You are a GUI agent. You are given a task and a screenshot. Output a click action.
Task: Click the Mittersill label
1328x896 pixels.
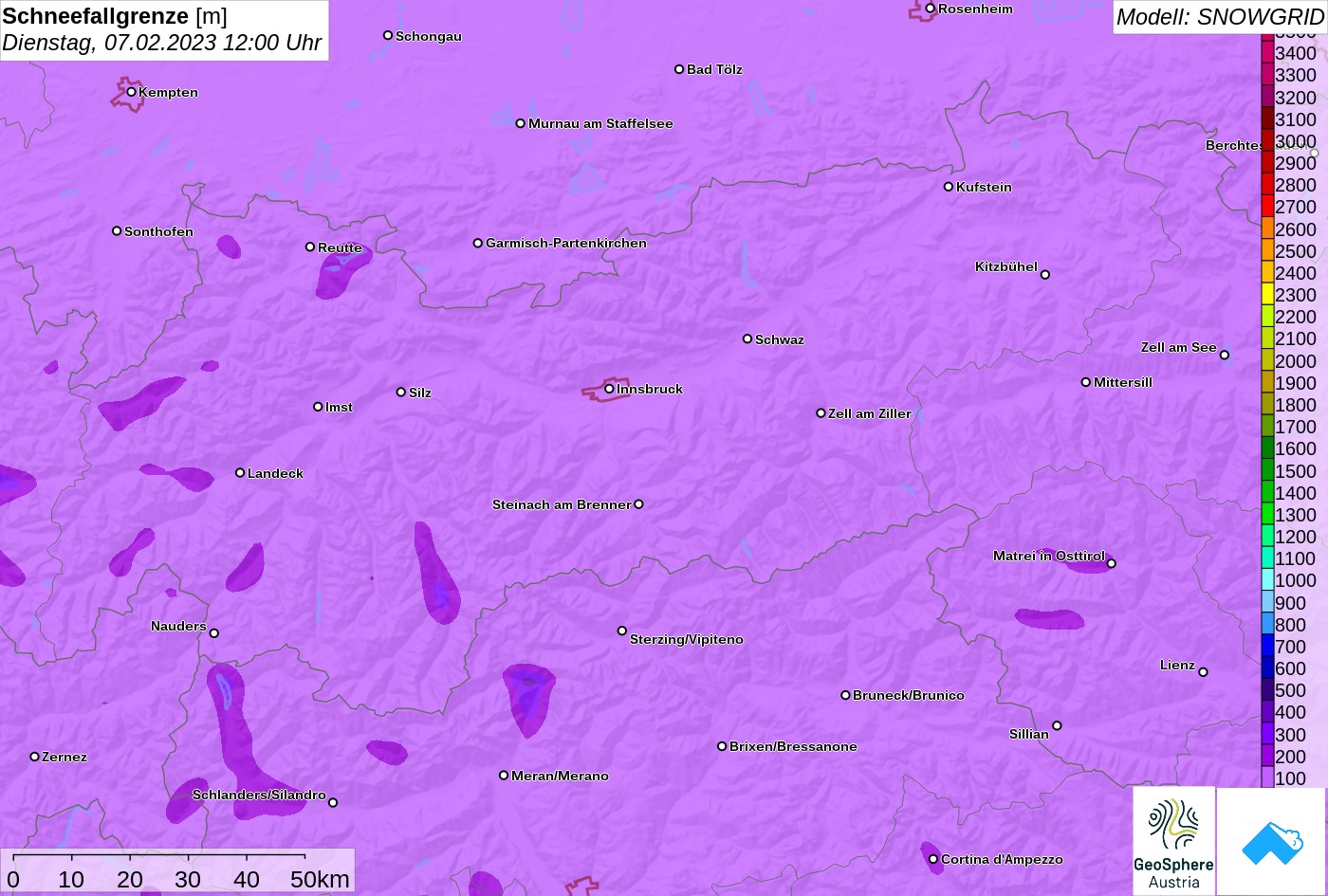1123,382
